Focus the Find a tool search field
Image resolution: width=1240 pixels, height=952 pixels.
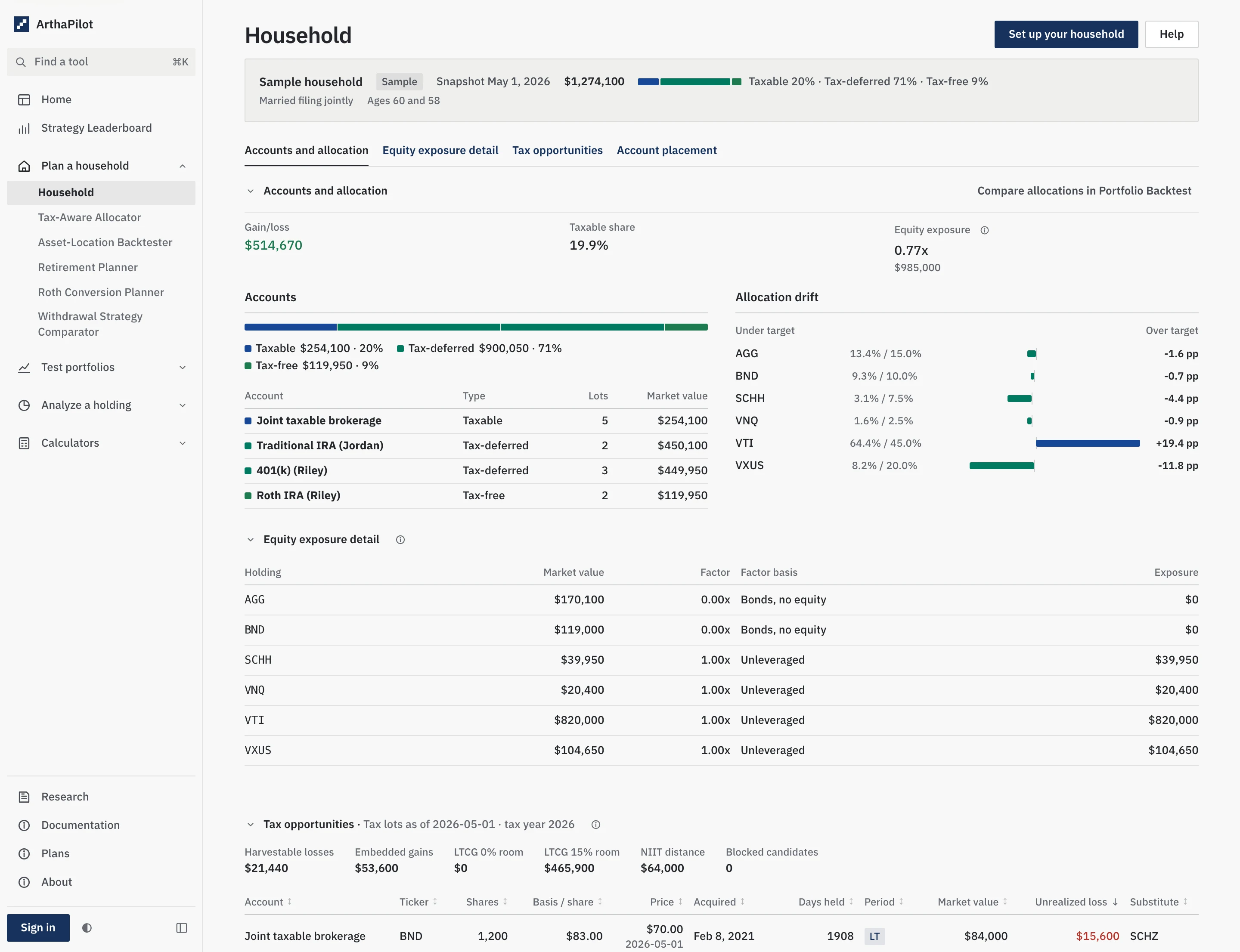coord(101,62)
